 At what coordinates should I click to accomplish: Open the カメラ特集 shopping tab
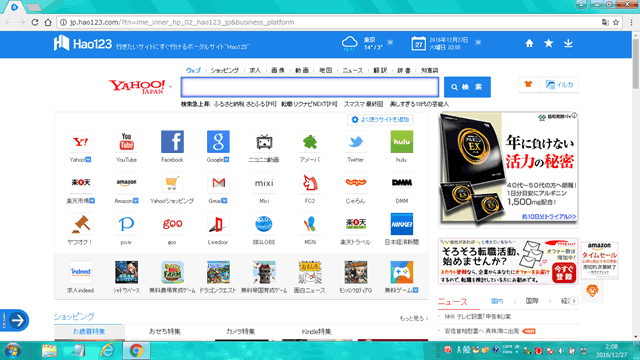pyautogui.click(x=240, y=331)
